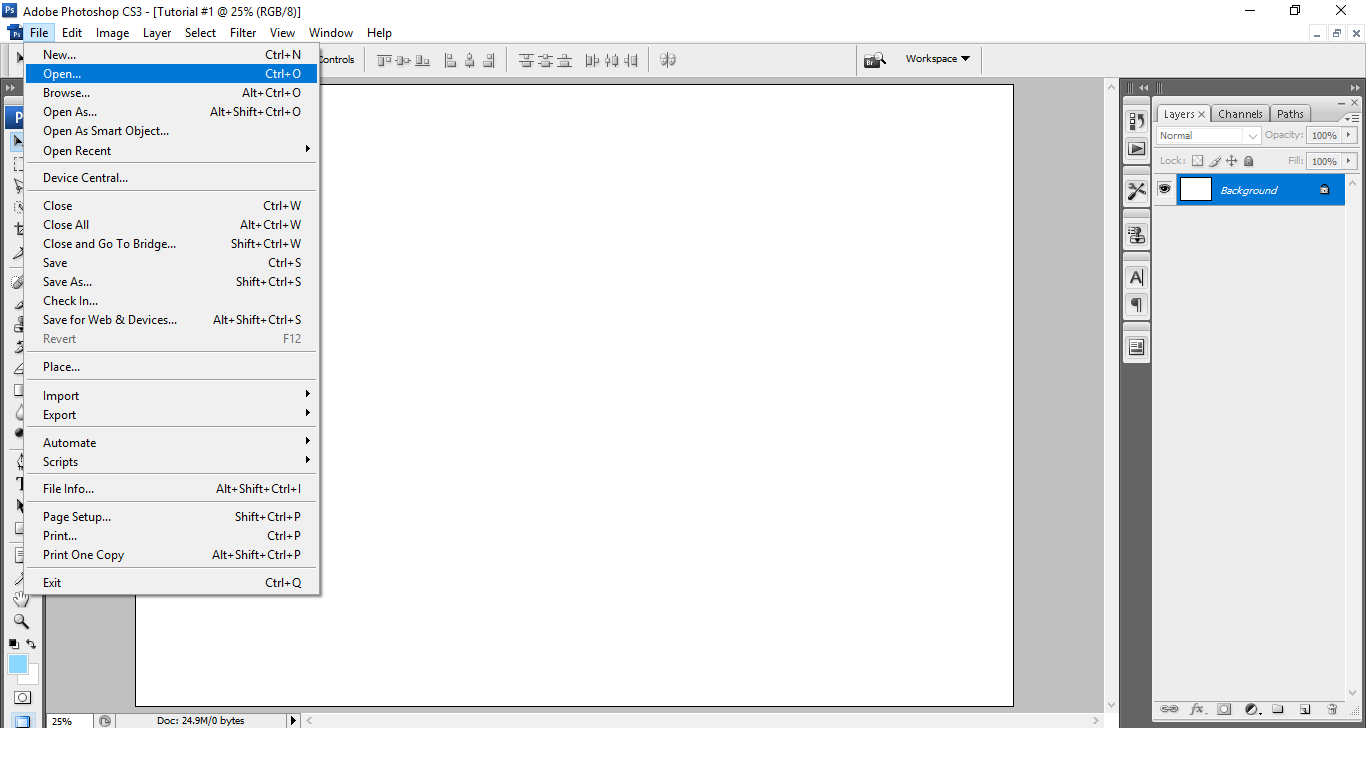Screen dimensions: 1366x768
Task: Change screen mode at toolbox bottom
Action: tap(22, 721)
